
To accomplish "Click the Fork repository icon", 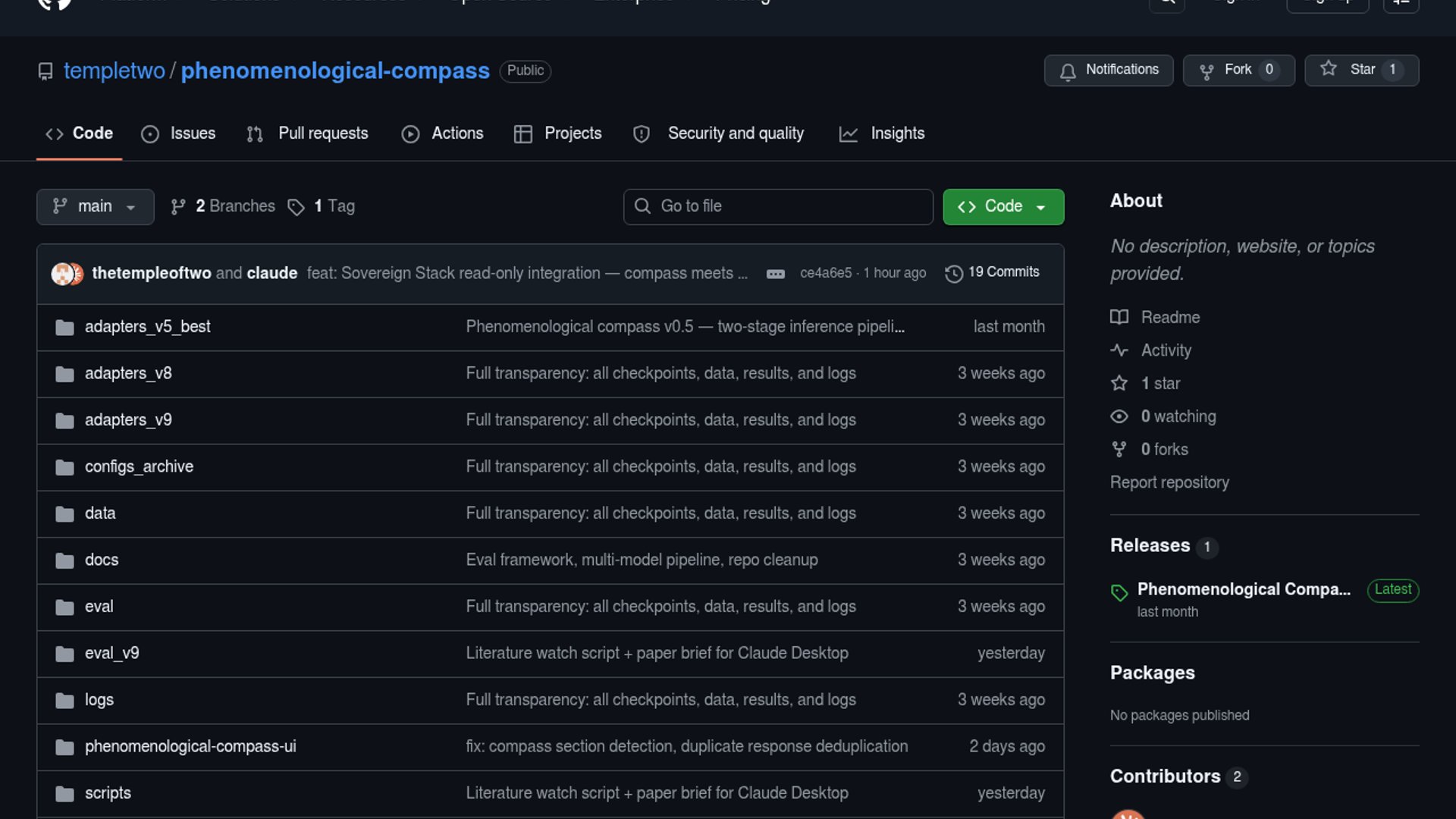I will click(x=1207, y=71).
